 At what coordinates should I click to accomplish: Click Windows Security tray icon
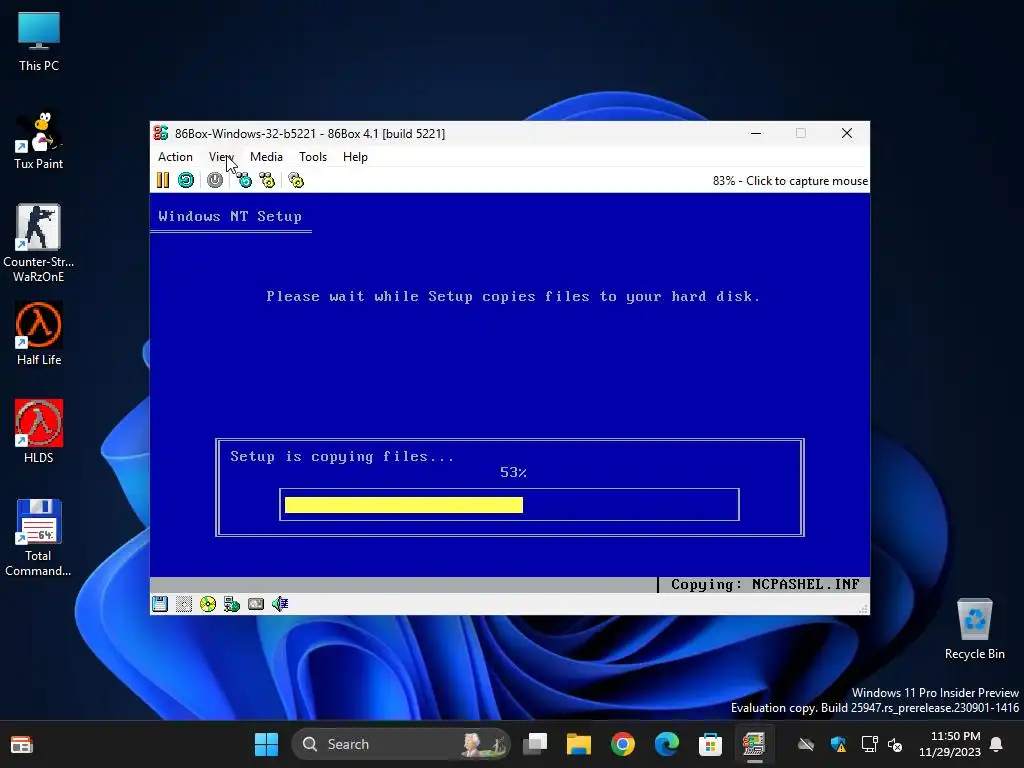coord(839,744)
